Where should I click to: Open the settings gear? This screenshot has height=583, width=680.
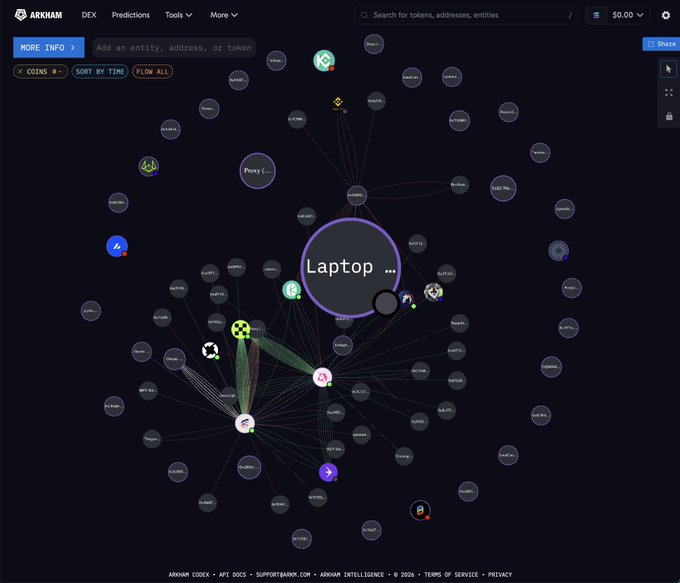click(666, 15)
